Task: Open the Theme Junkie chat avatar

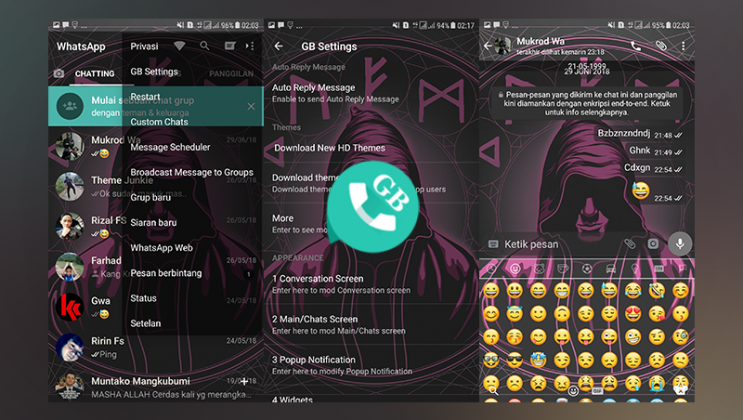Action: tap(70, 186)
